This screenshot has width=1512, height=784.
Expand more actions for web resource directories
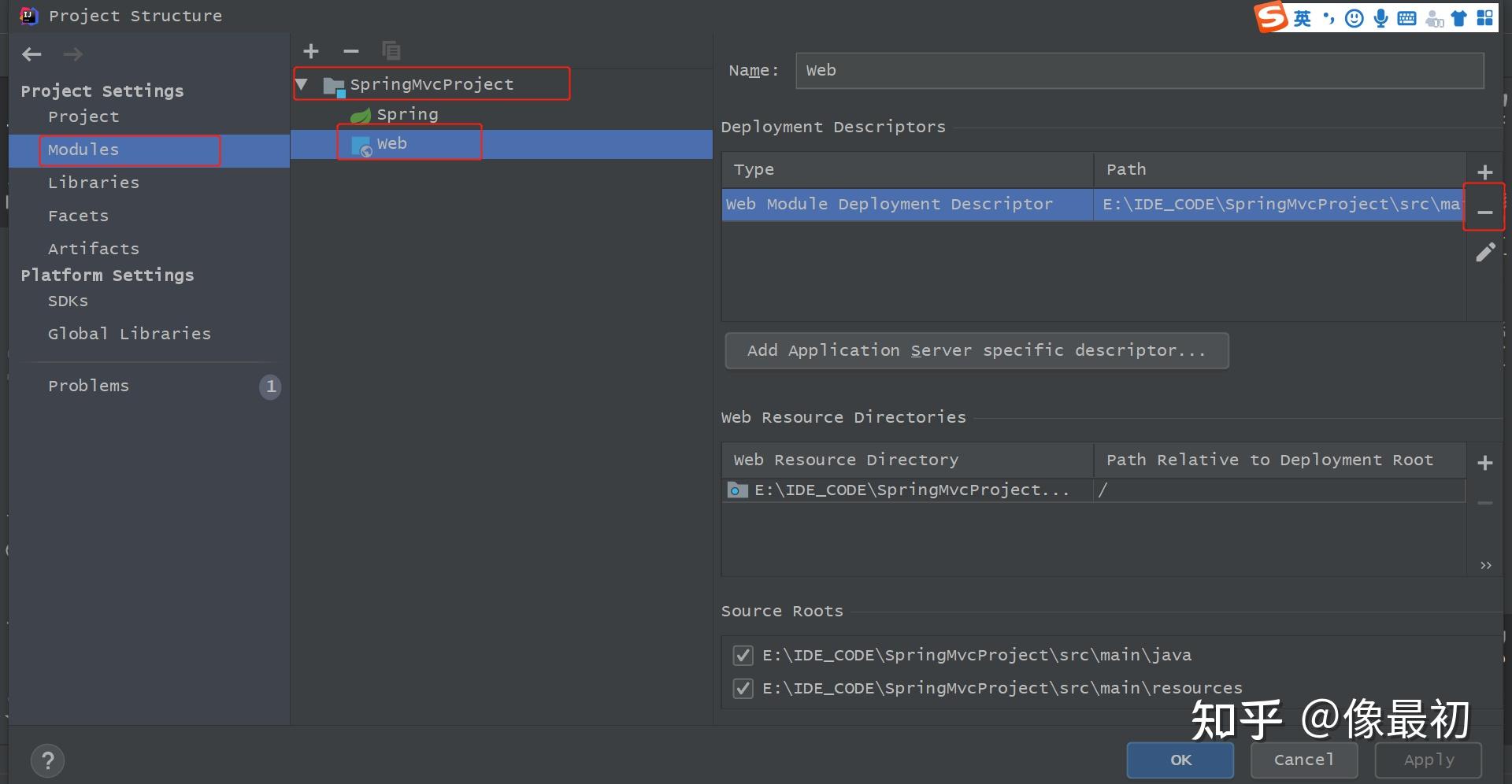[1485, 565]
